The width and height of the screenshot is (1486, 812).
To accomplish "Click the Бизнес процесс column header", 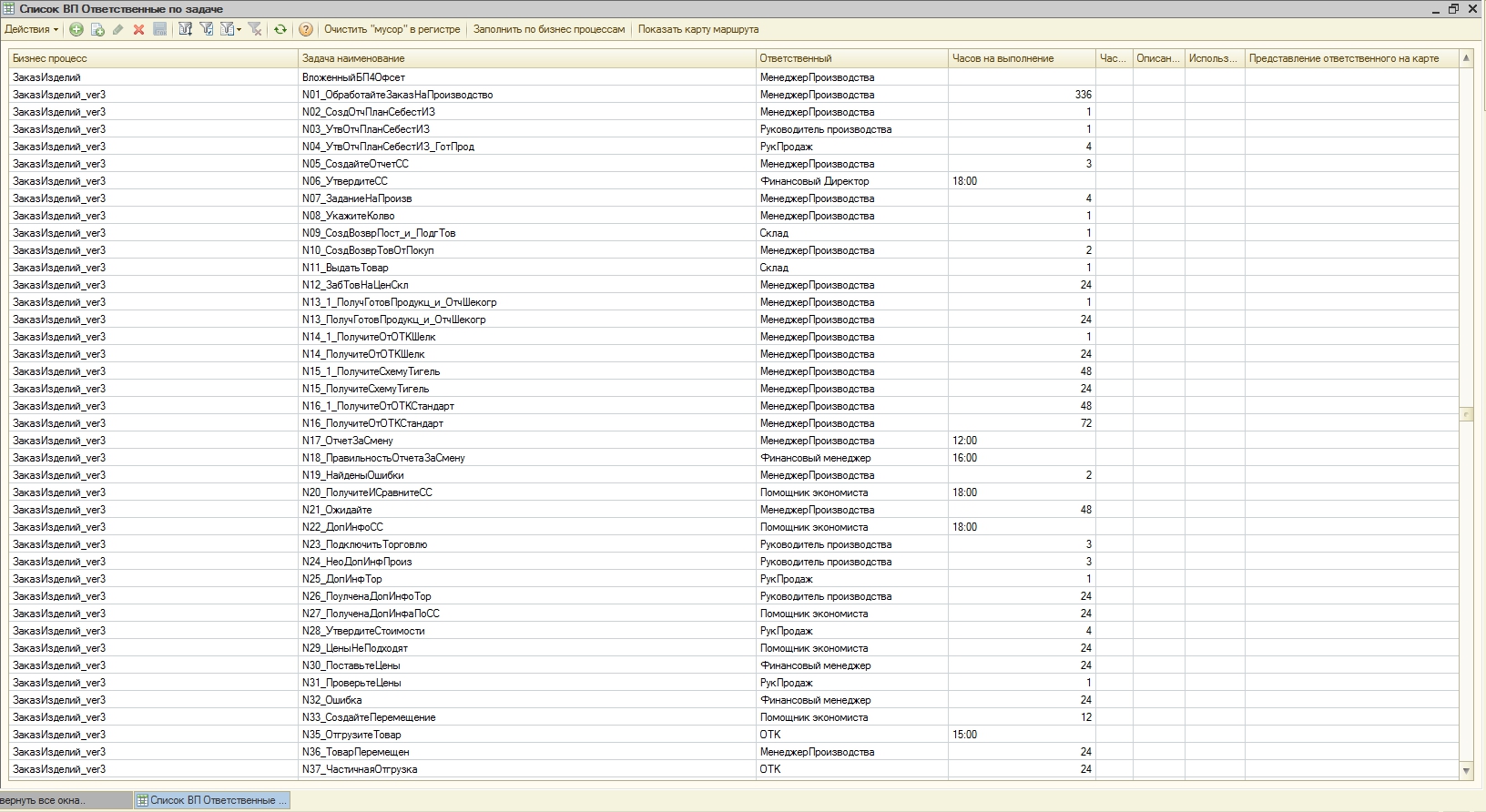I will click(x=154, y=58).
